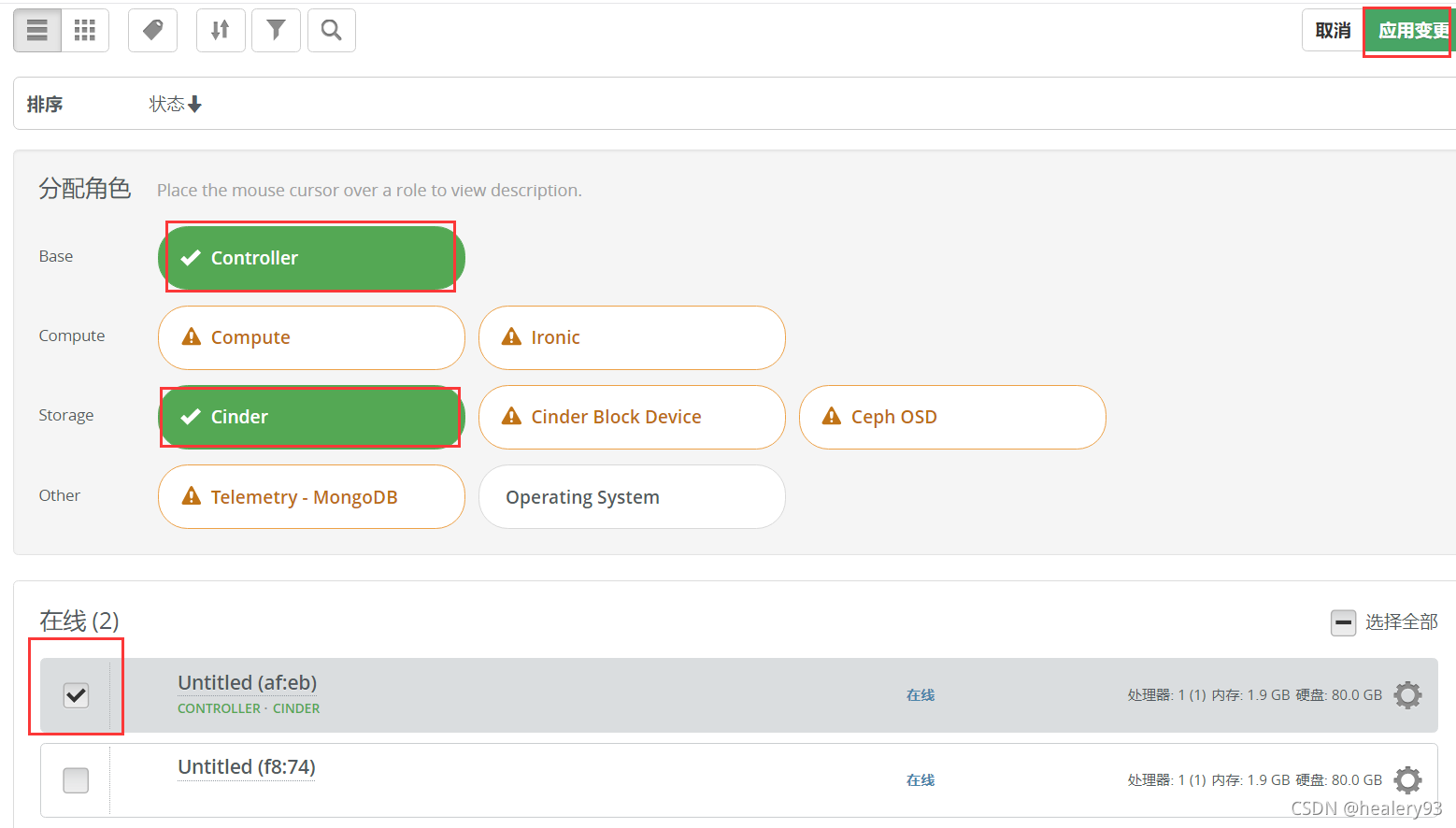
Task: Deselect the Controller role pill
Action: (x=310, y=257)
